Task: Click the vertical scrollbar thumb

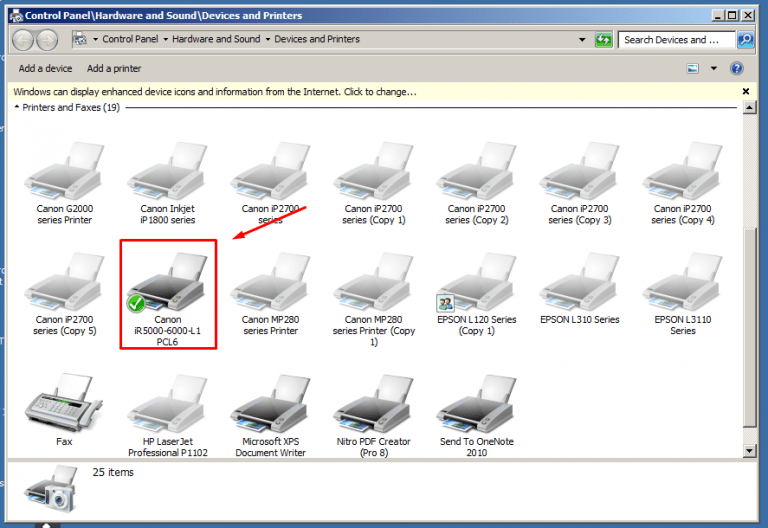Action: pos(749,328)
